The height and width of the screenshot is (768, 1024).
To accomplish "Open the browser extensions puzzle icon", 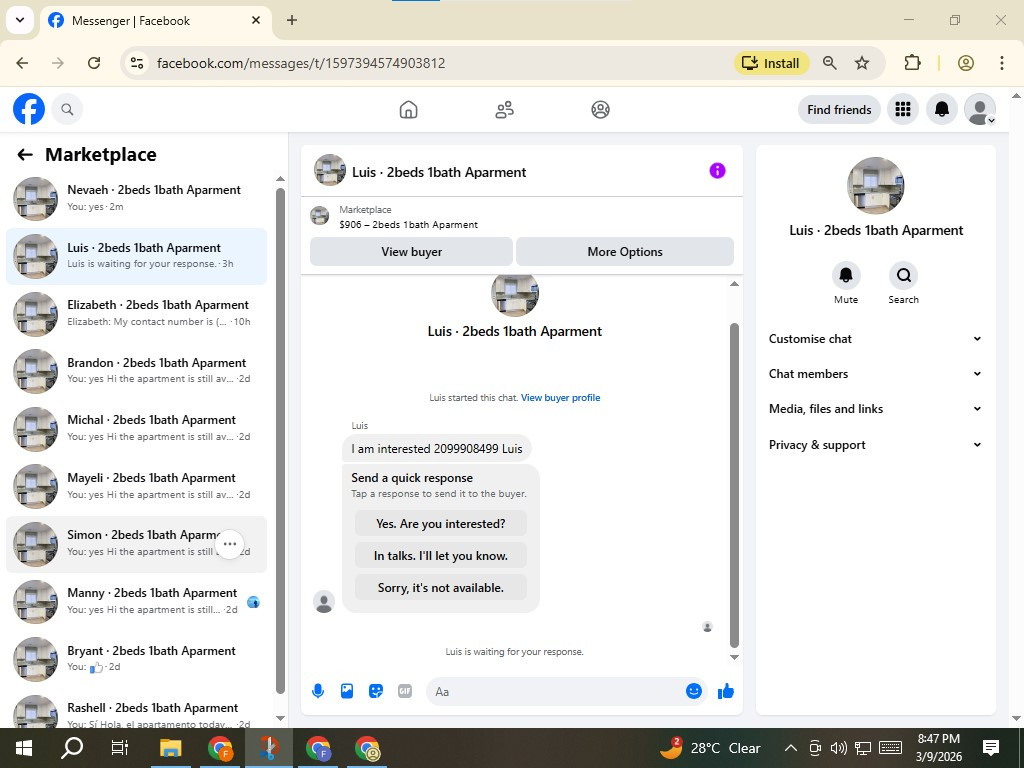I will pyautogui.click(x=912, y=63).
